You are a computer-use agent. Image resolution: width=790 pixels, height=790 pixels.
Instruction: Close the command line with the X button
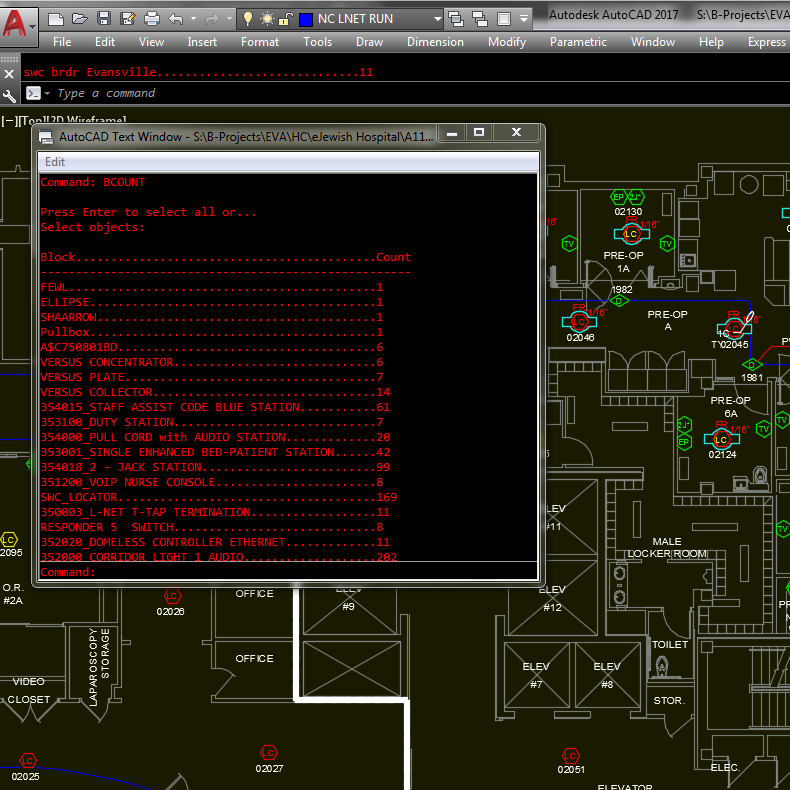[x=9, y=74]
